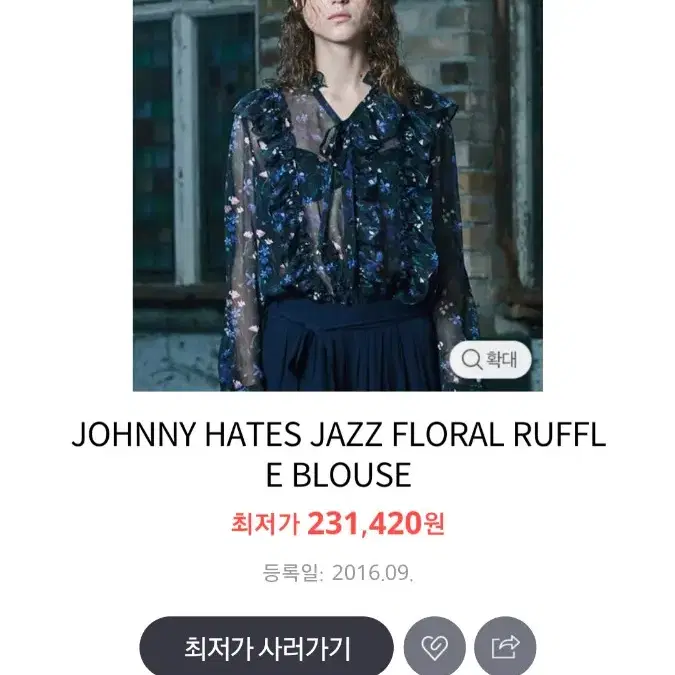This screenshot has height=675, width=675.
Task: Share this blouse using the arrow icon
Action: [505, 647]
